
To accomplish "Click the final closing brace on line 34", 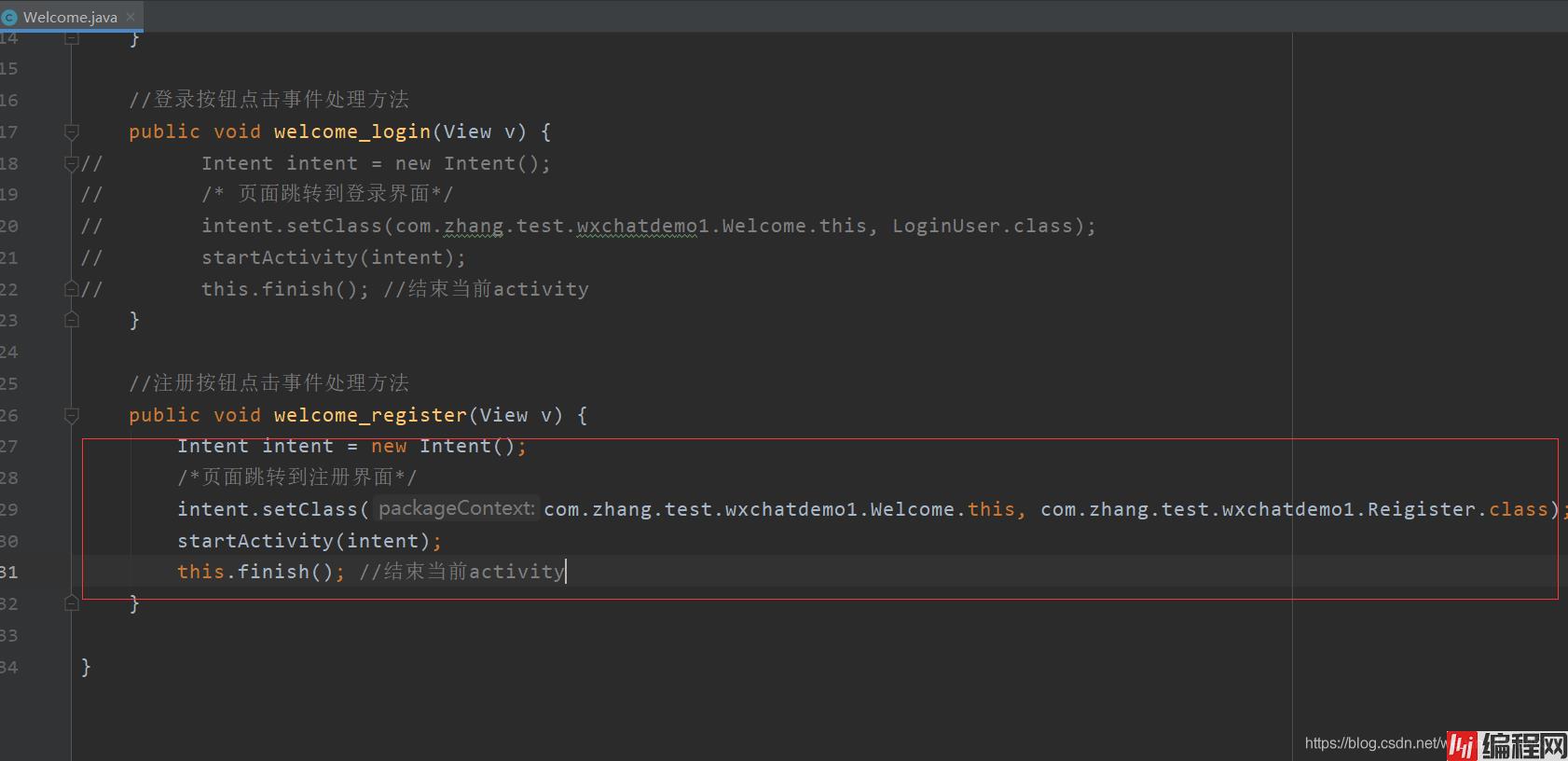I will (86, 667).
